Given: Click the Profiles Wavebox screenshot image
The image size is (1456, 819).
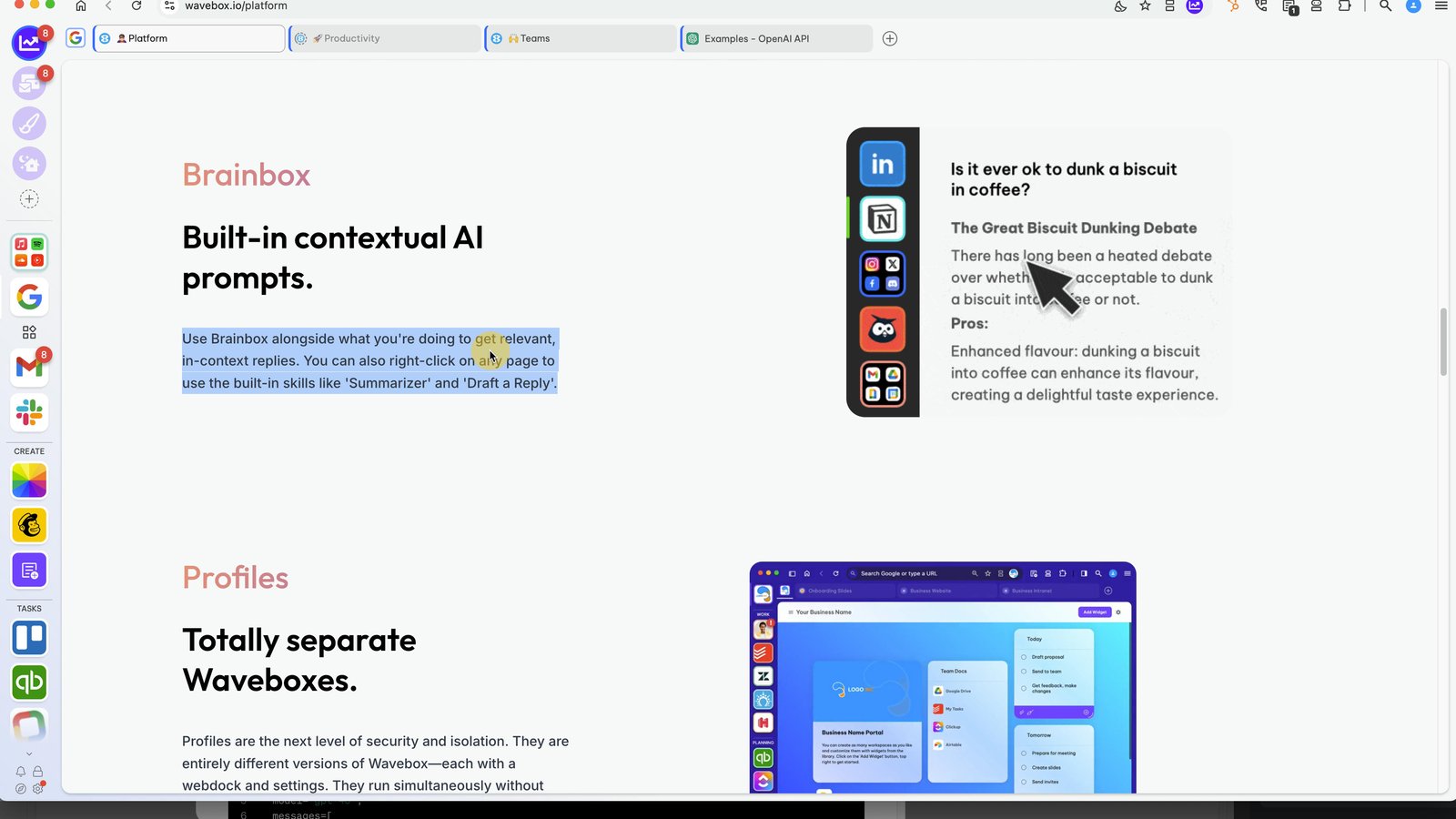Looking at the screenshot, I should click(943, 677).
